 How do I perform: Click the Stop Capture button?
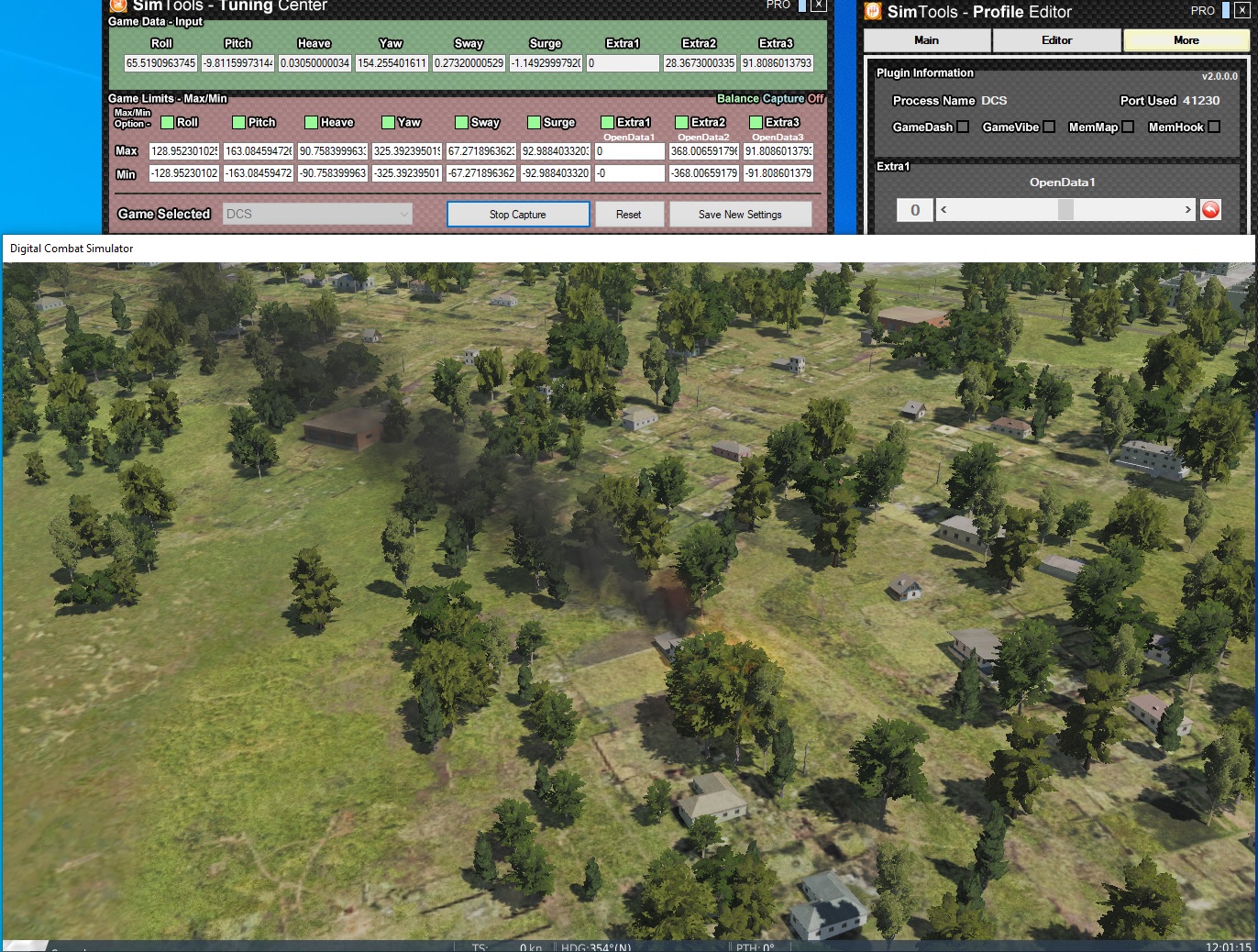coord(518,214)
